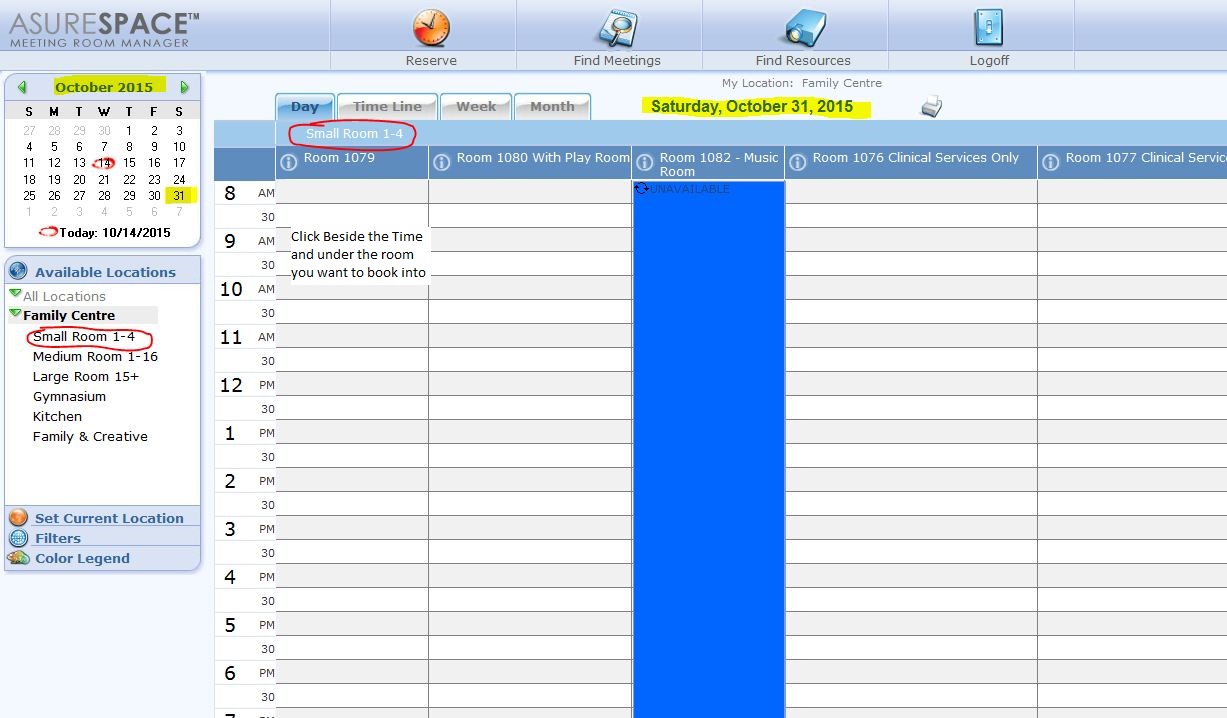Switch to the Week tab
This screenshot has height=718, width=1227.
tap(476, 106)
